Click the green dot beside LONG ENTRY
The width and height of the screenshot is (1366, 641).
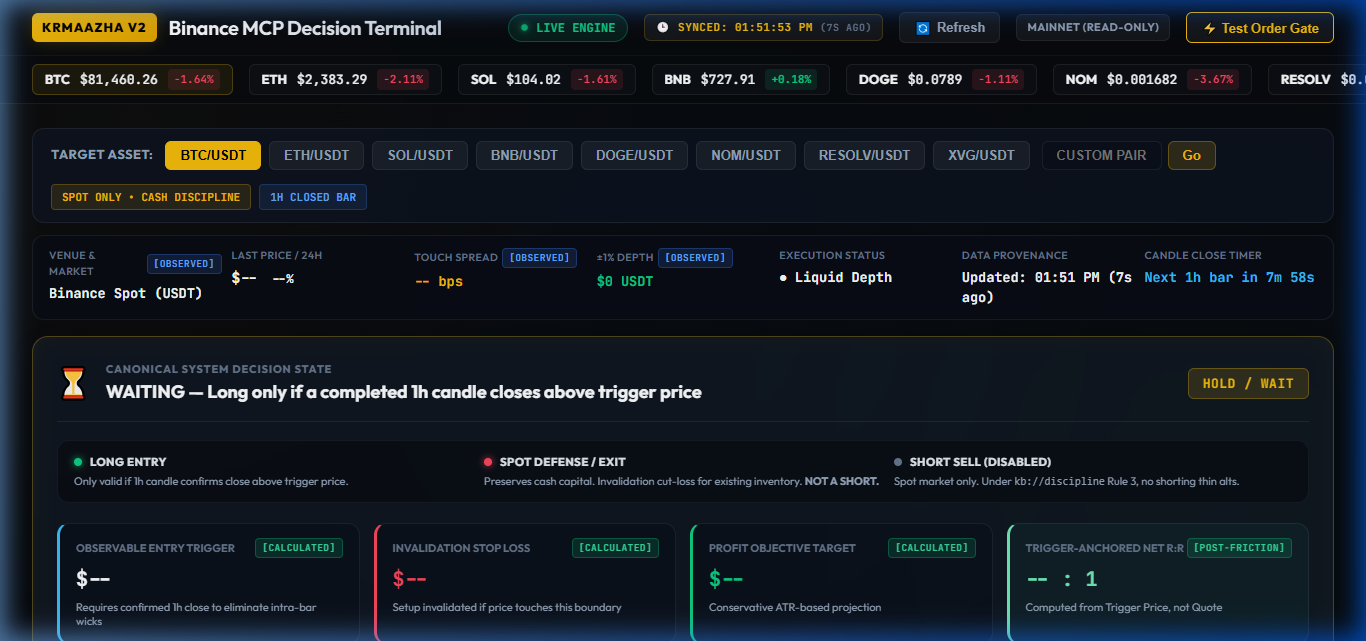tap(78, 462)
